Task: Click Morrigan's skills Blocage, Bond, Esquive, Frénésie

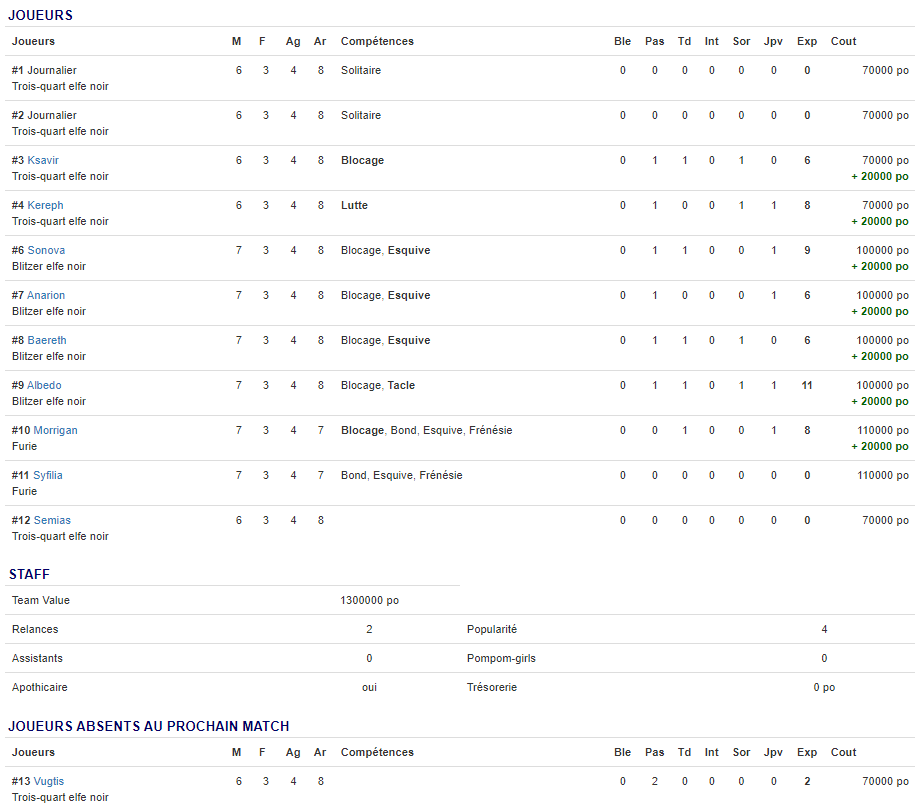Action: click(426, 430)
